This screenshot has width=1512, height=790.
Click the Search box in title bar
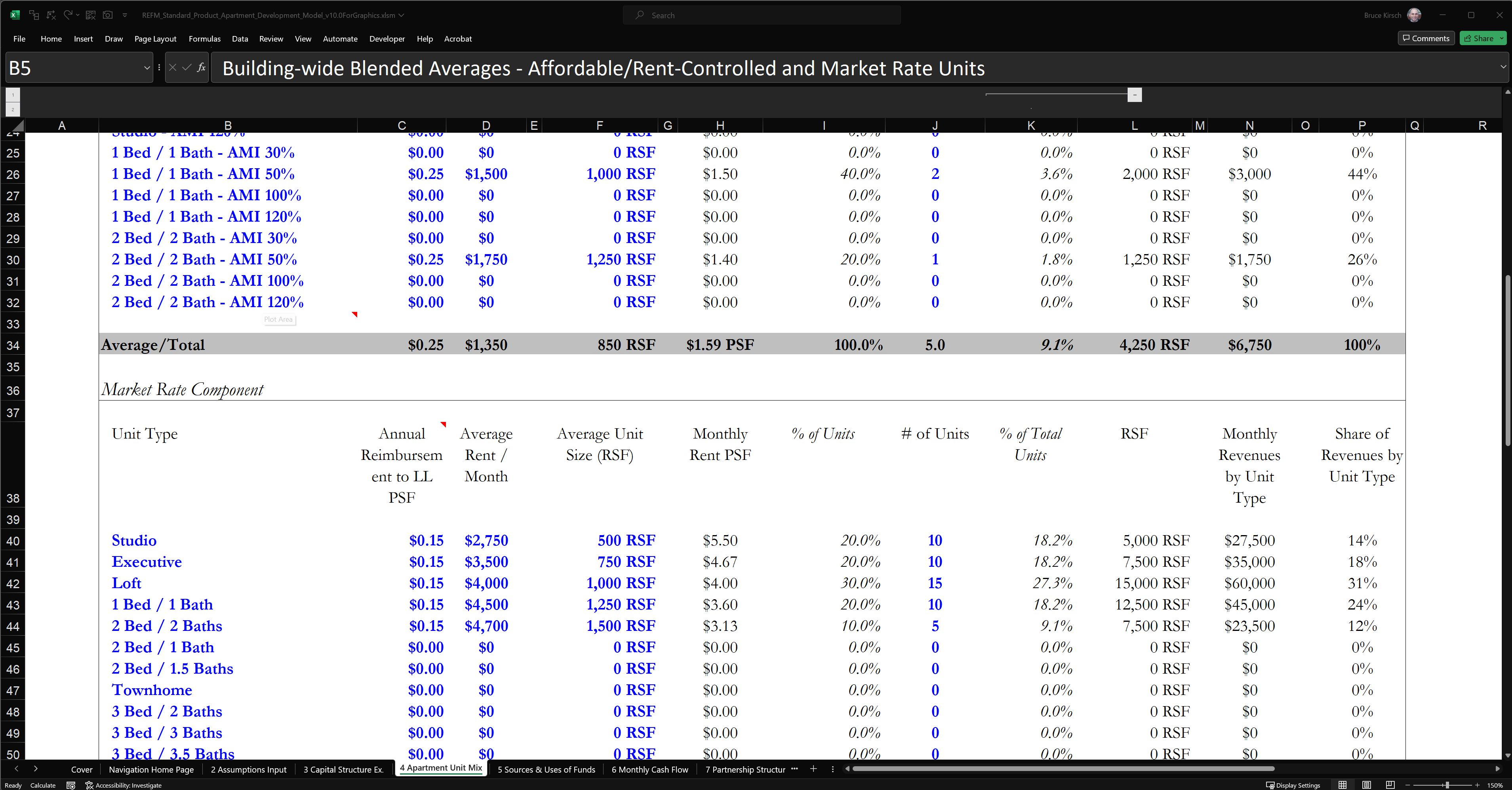click(761, 15)
